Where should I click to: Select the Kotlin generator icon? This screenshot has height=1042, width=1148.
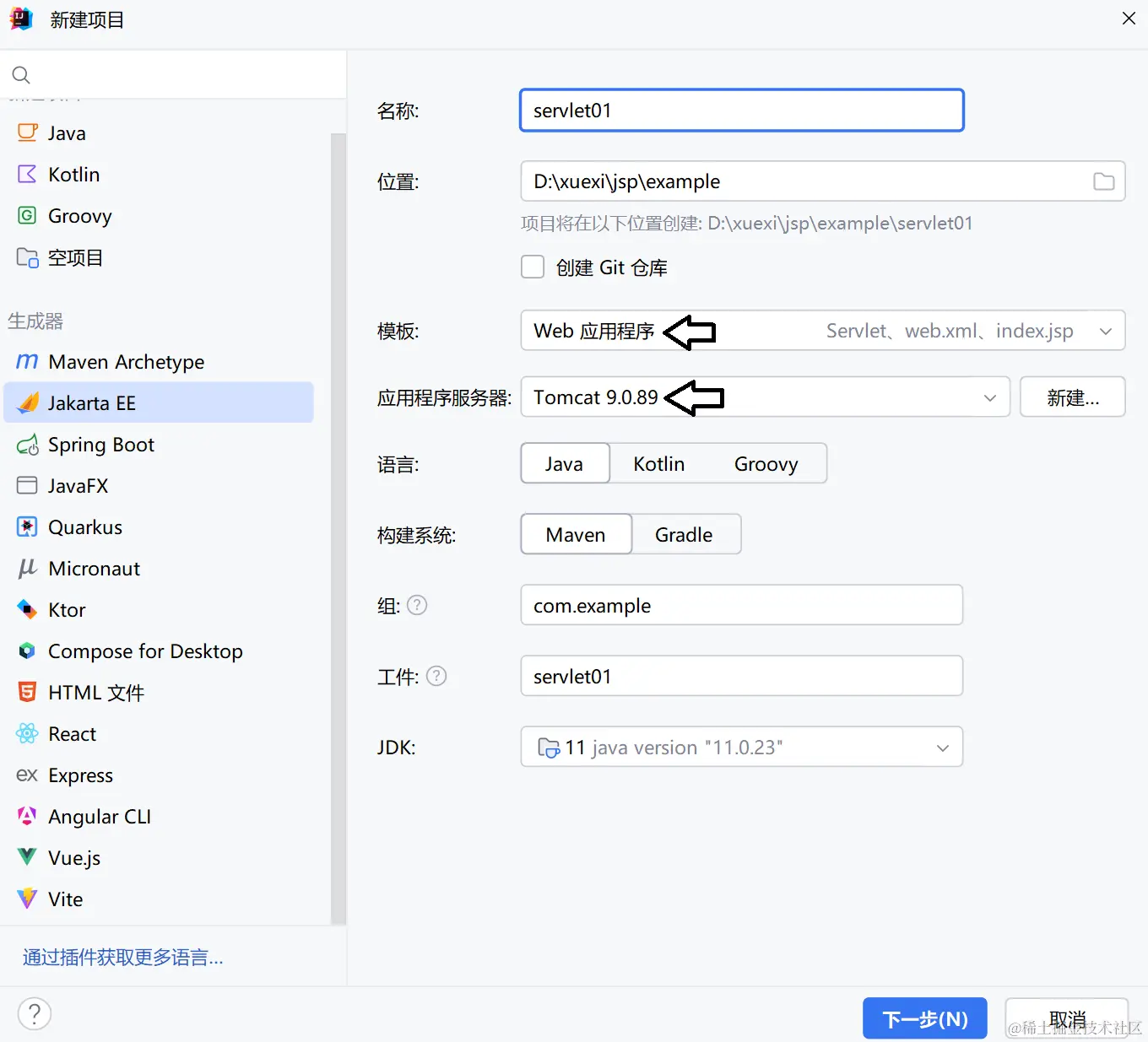click(26, 174)
